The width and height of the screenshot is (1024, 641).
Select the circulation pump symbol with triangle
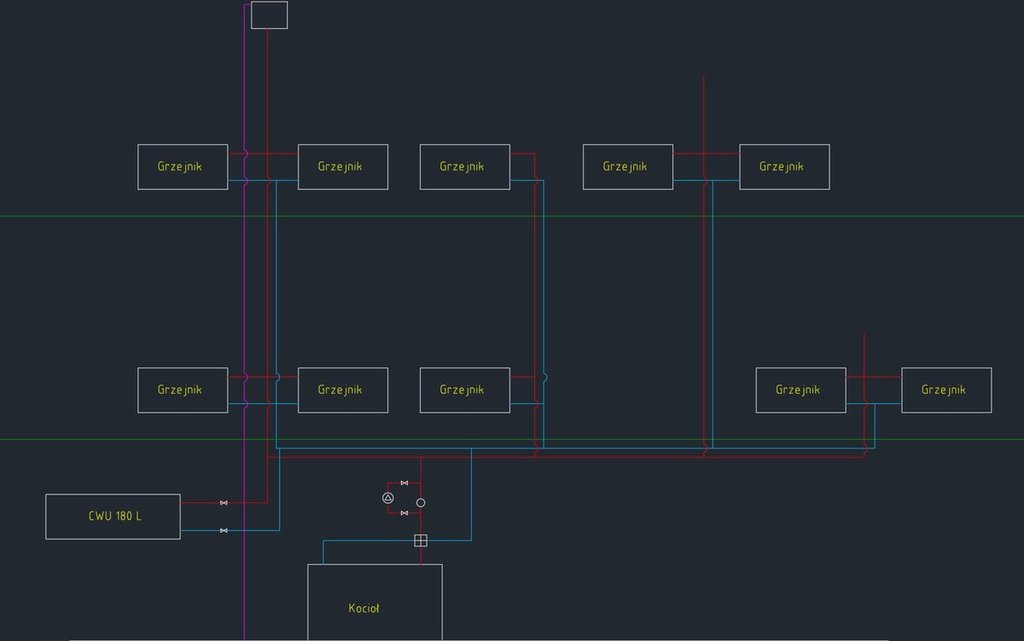click(388, 498)
